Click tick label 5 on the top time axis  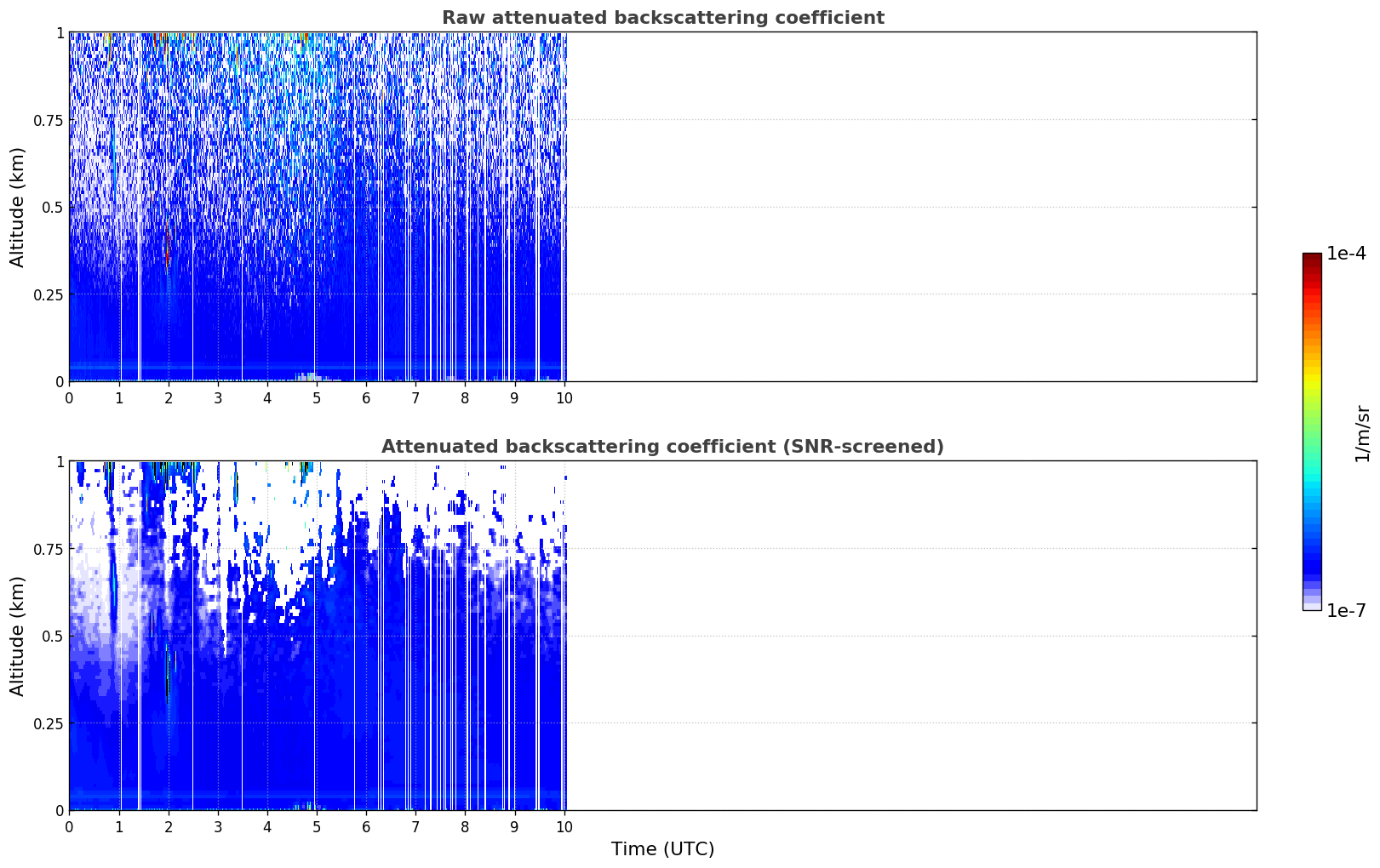317,398
